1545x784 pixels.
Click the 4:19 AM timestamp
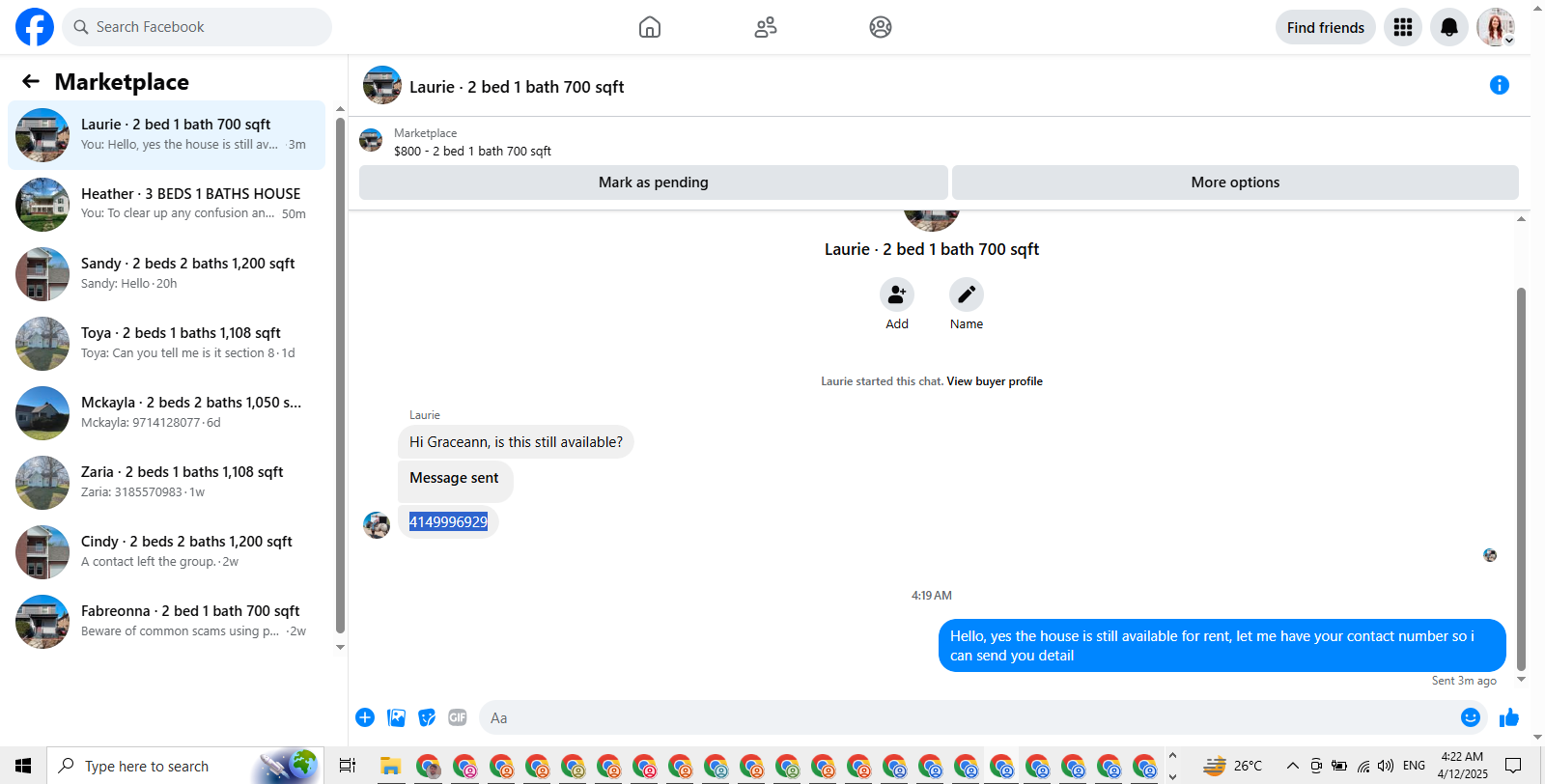932,596
